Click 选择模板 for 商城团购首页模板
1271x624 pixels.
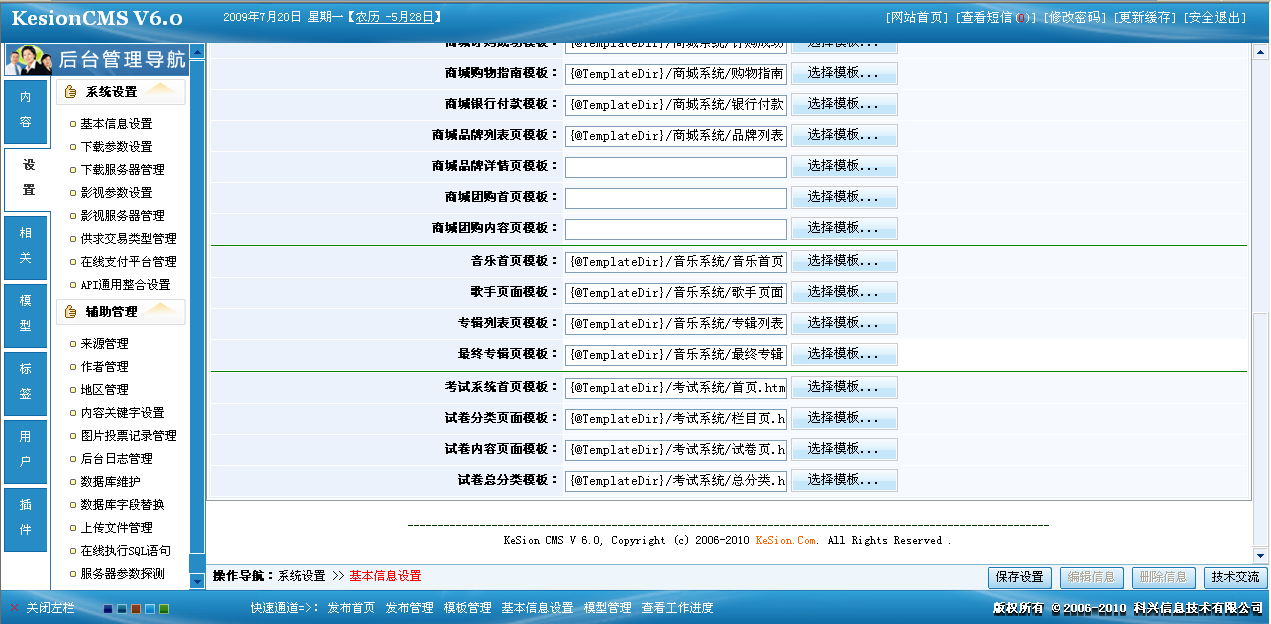tap(845, 197)
